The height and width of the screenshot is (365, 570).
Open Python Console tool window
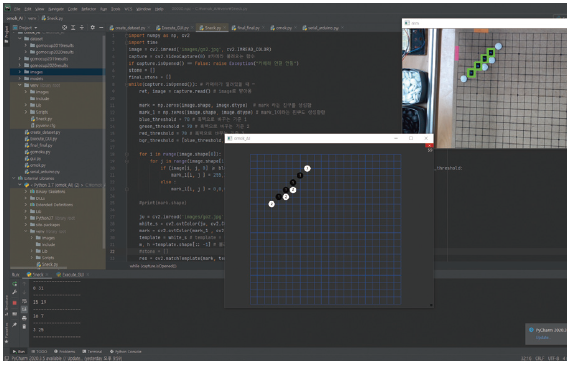click(125, 352)
